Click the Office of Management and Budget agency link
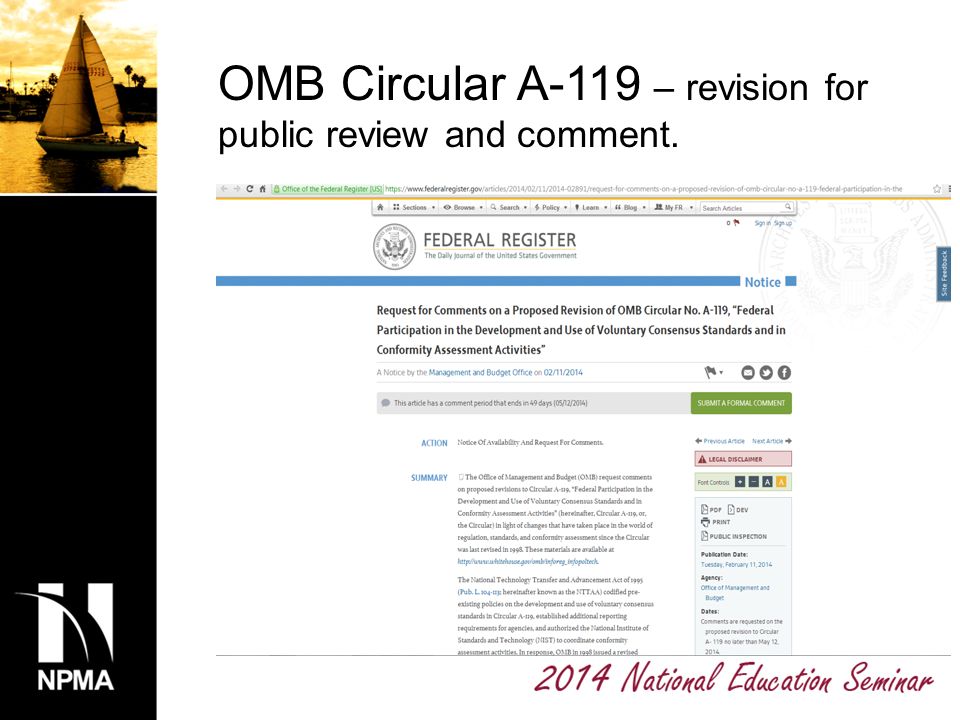 click(735, 593)
